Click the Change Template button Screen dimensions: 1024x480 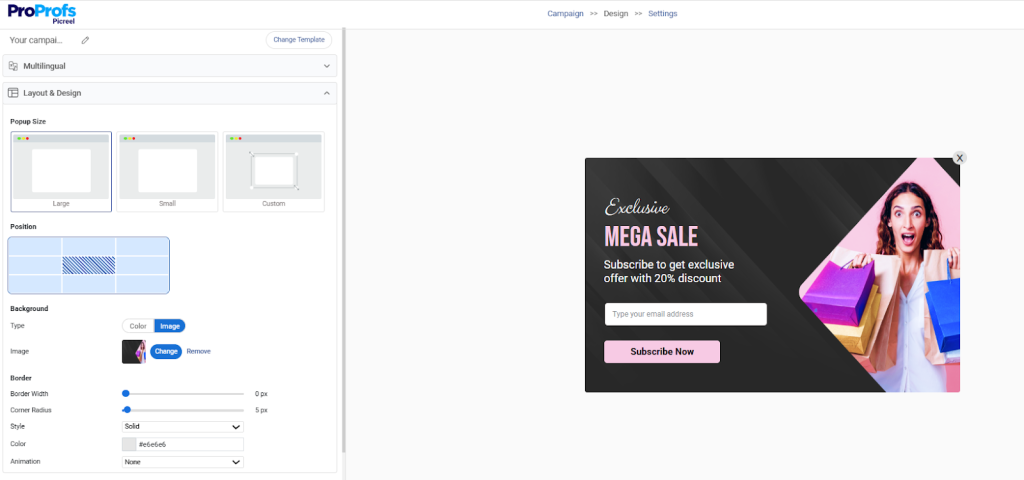[299, 40]
